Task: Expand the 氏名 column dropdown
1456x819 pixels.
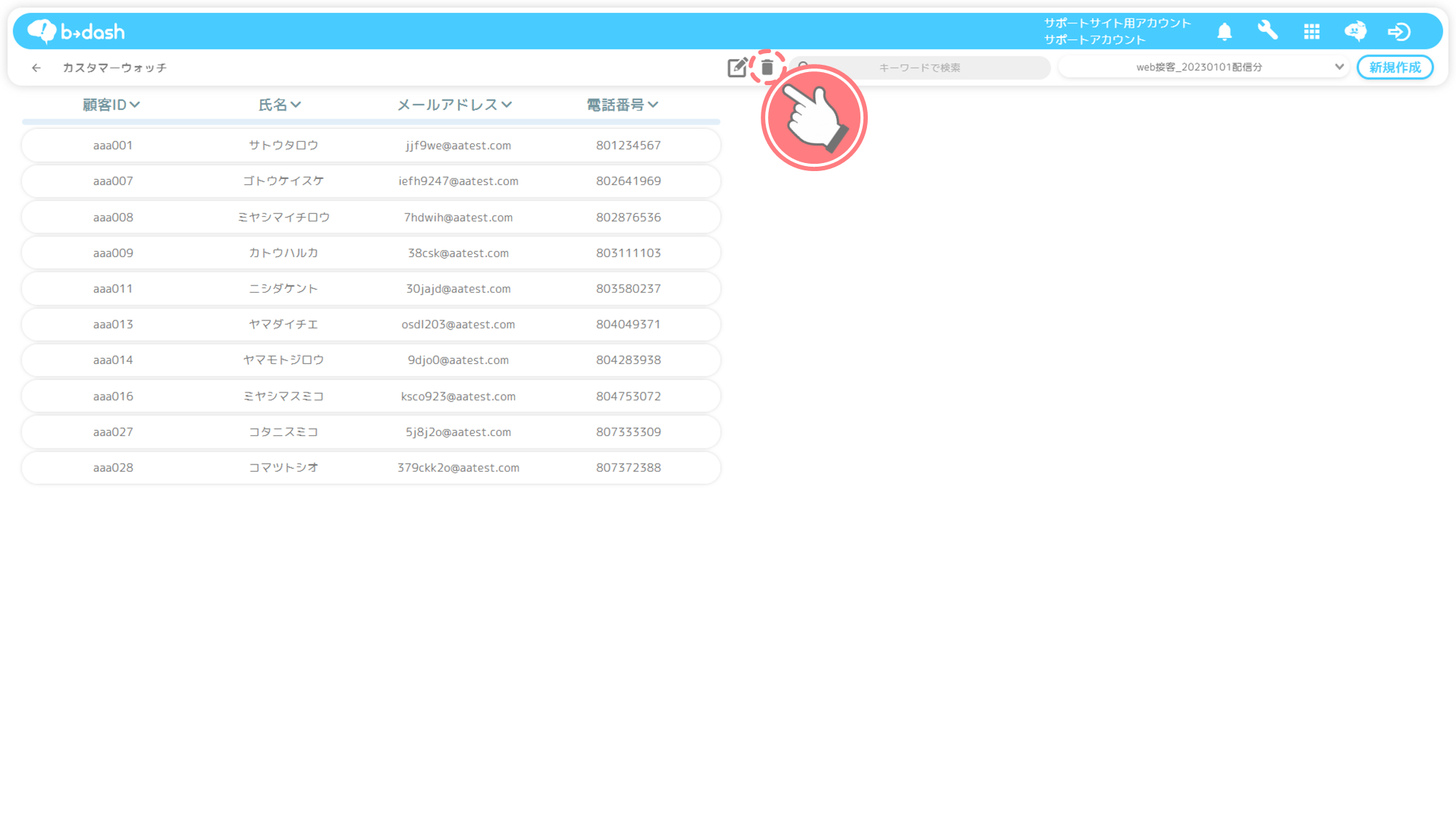Action: point(295,105)
